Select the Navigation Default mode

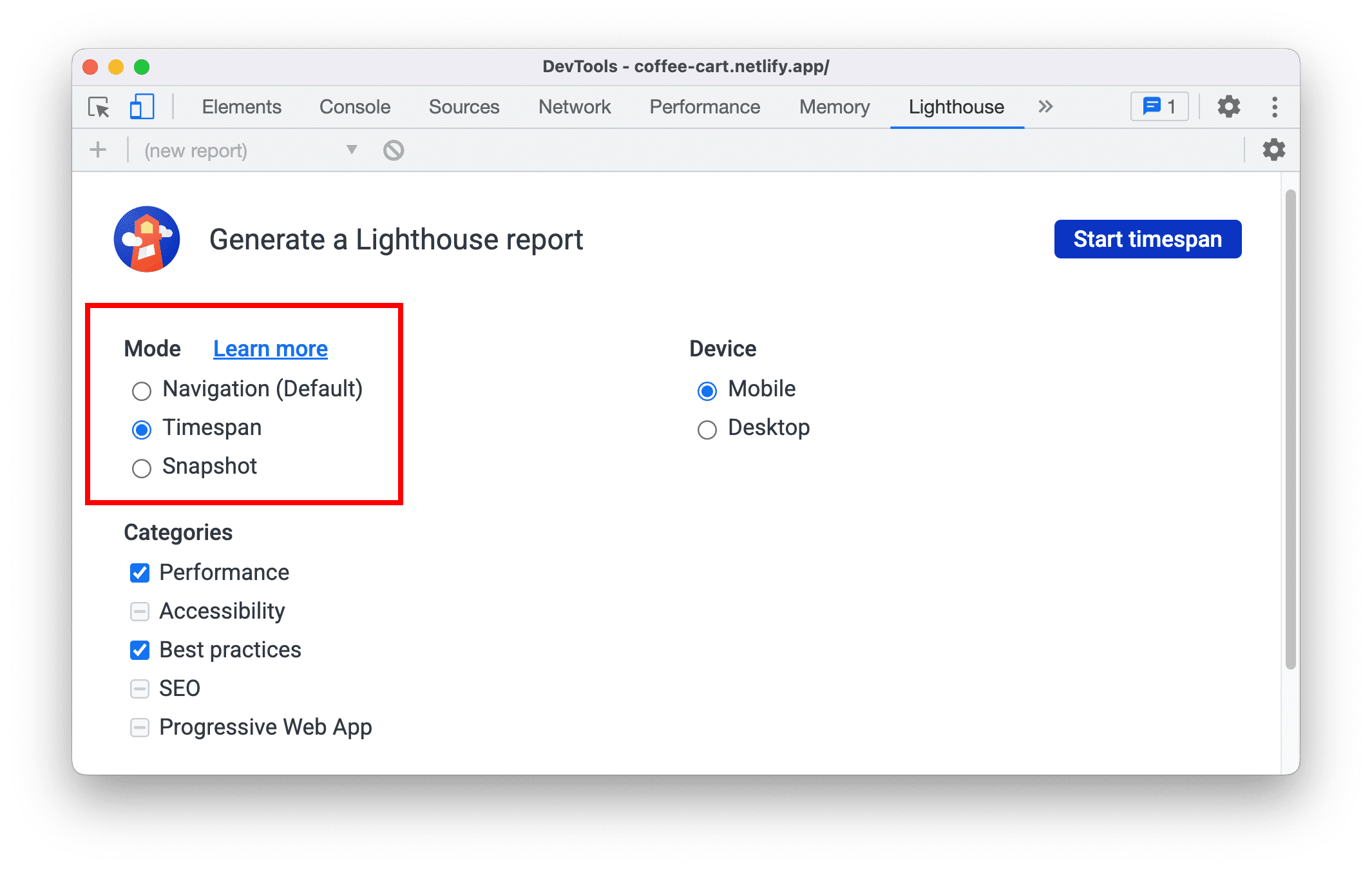click(x=140, y=389)
